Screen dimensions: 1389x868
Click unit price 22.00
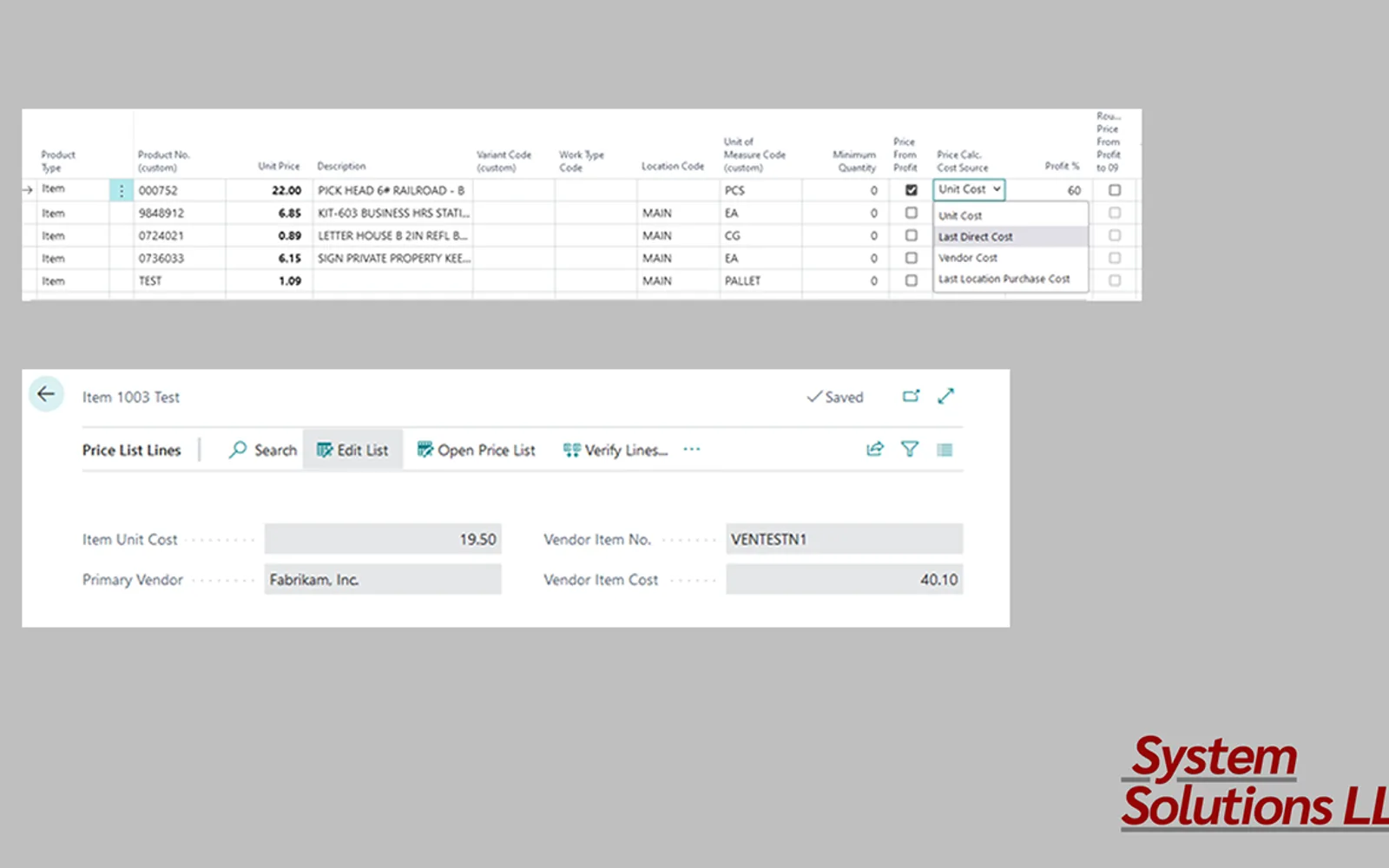click(286, 190)
